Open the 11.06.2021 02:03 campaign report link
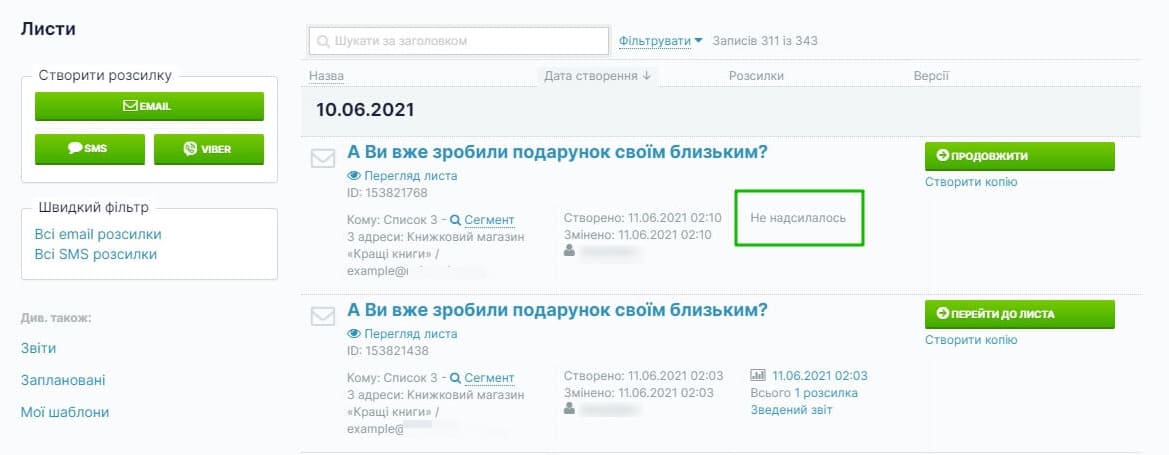This screenshot has width=1169, height=455. tap(820, 376)
